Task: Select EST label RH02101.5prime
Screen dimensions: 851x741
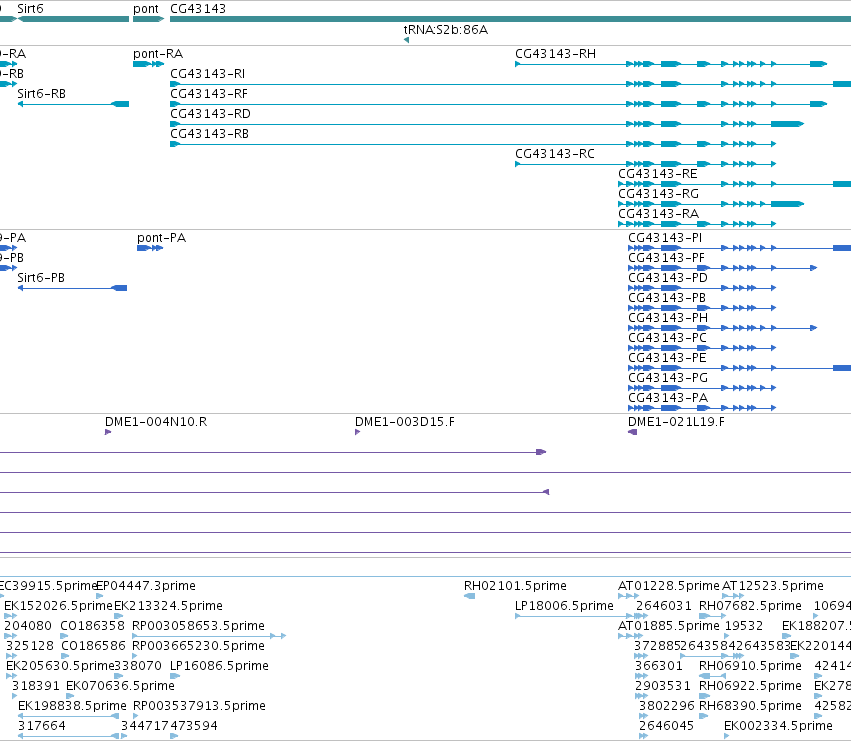Action: pos(515,586)
